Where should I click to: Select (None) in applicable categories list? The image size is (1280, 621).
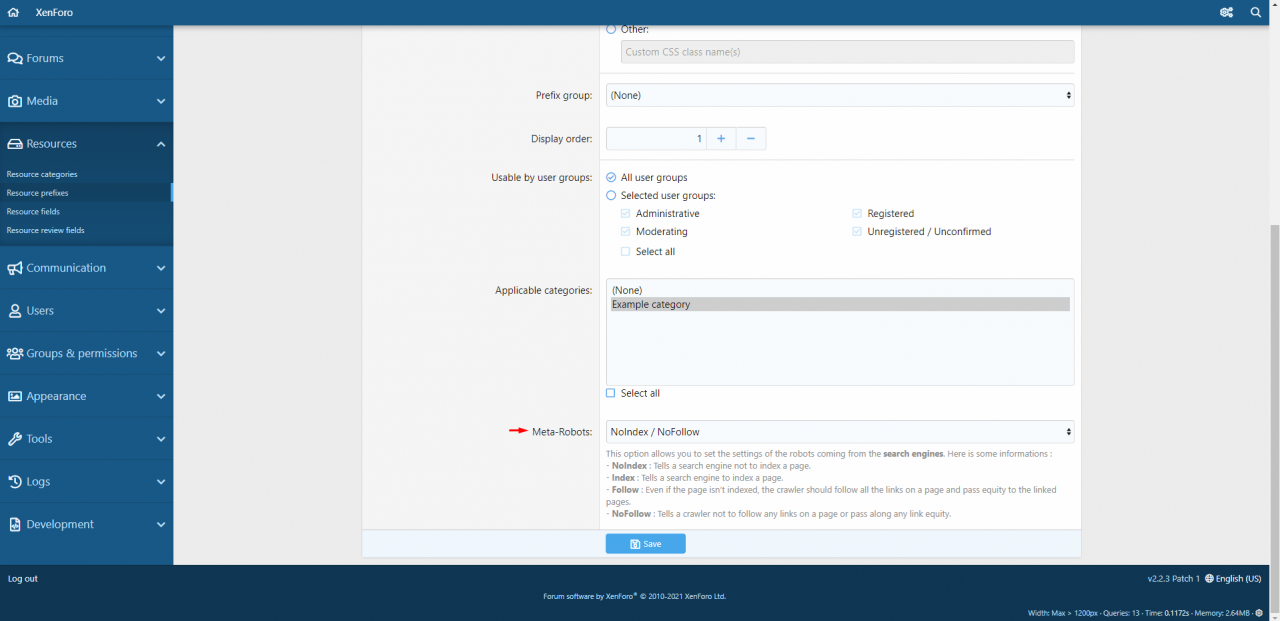840,290
